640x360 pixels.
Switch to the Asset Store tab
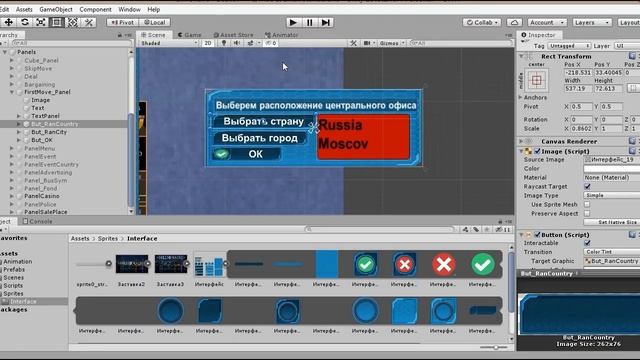[x=233, y=35]
